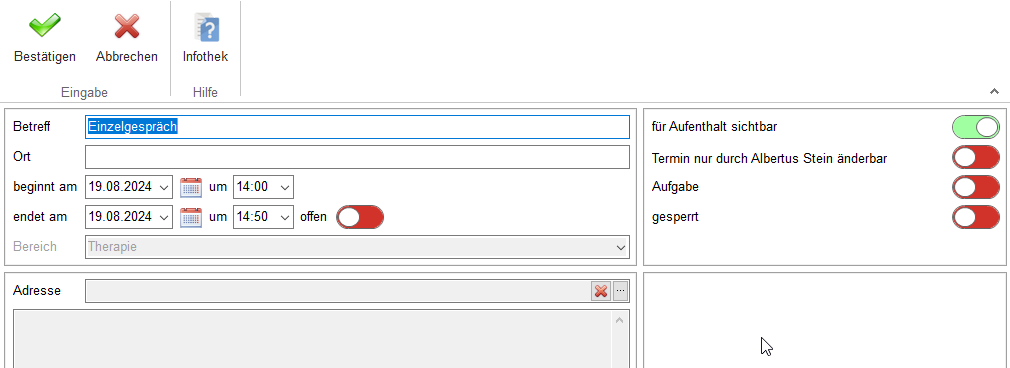Click the Bereich label
This screenshot has width=1010, height=368.
click(35, 247)
